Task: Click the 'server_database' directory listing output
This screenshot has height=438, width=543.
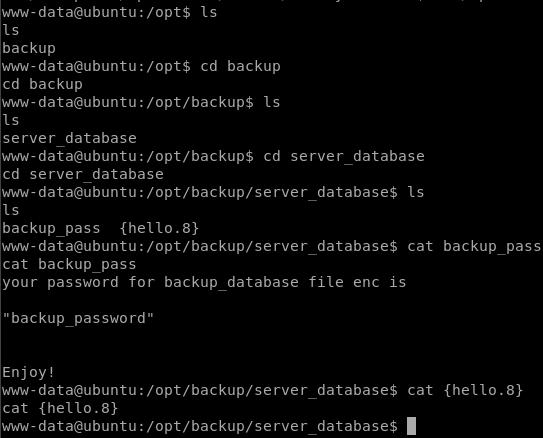Action: 69,138
